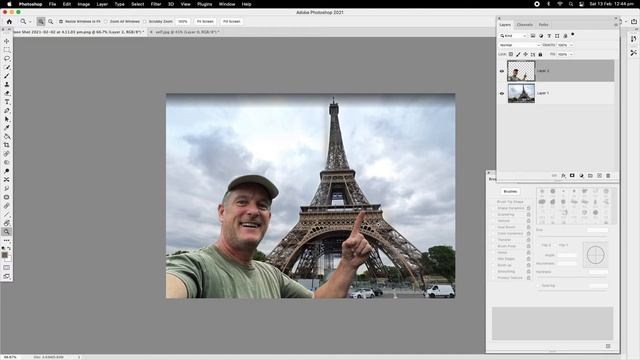The width and height of the screenshot is (640, 360).
Task: Hide Layer 2 with its eye icon
Action: [x=502, y=71]
